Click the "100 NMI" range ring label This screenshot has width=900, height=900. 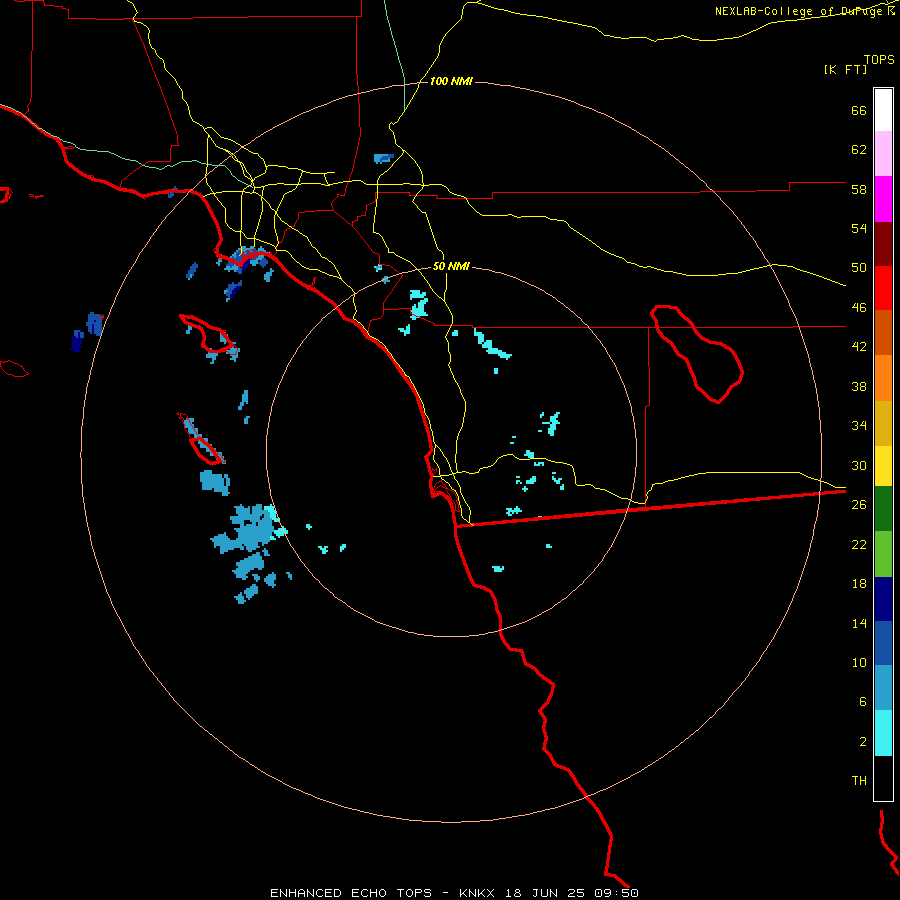[x=451, y=82]
